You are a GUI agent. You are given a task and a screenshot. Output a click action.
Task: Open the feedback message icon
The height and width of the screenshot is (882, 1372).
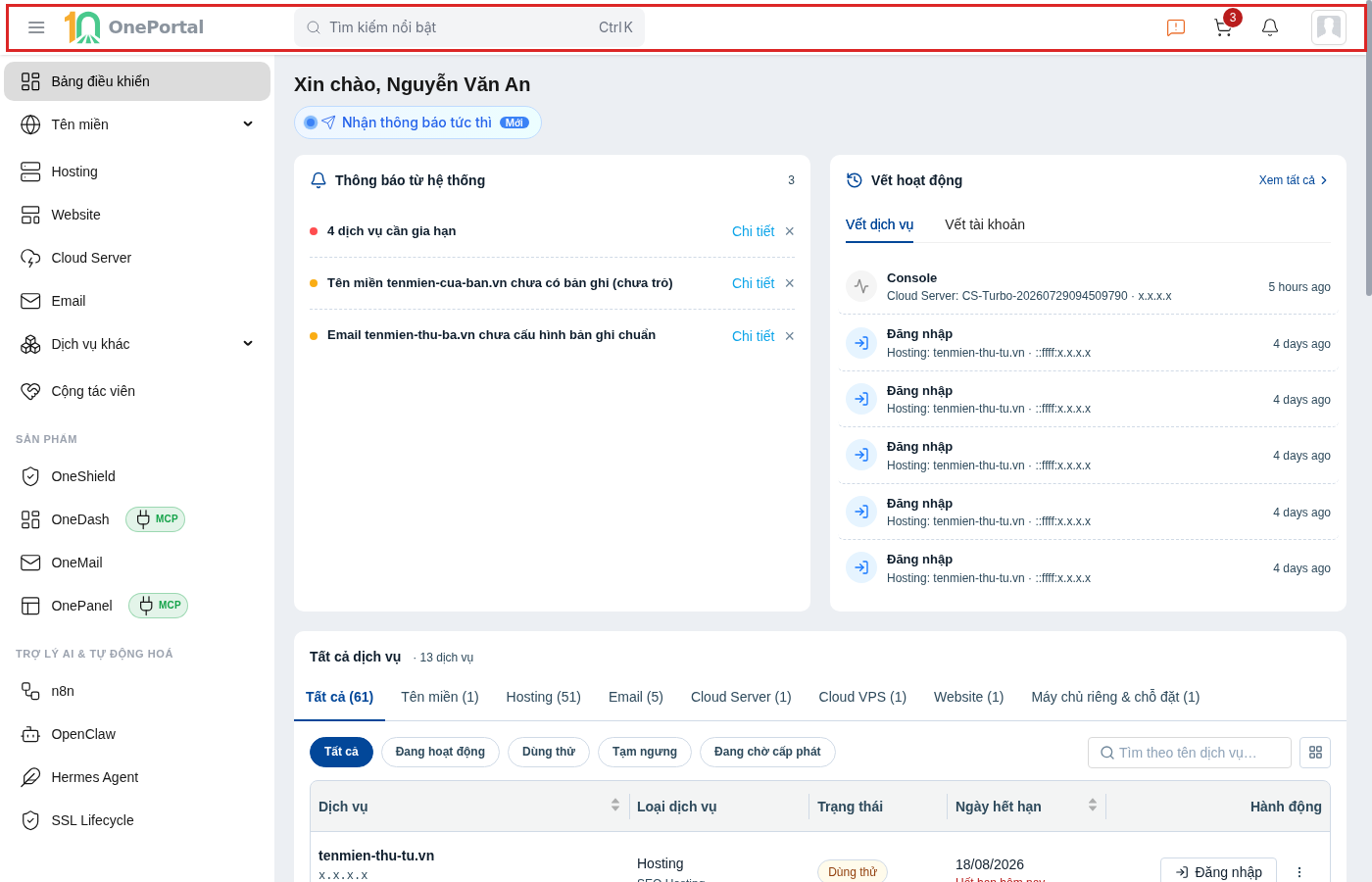pos(1176,27)
